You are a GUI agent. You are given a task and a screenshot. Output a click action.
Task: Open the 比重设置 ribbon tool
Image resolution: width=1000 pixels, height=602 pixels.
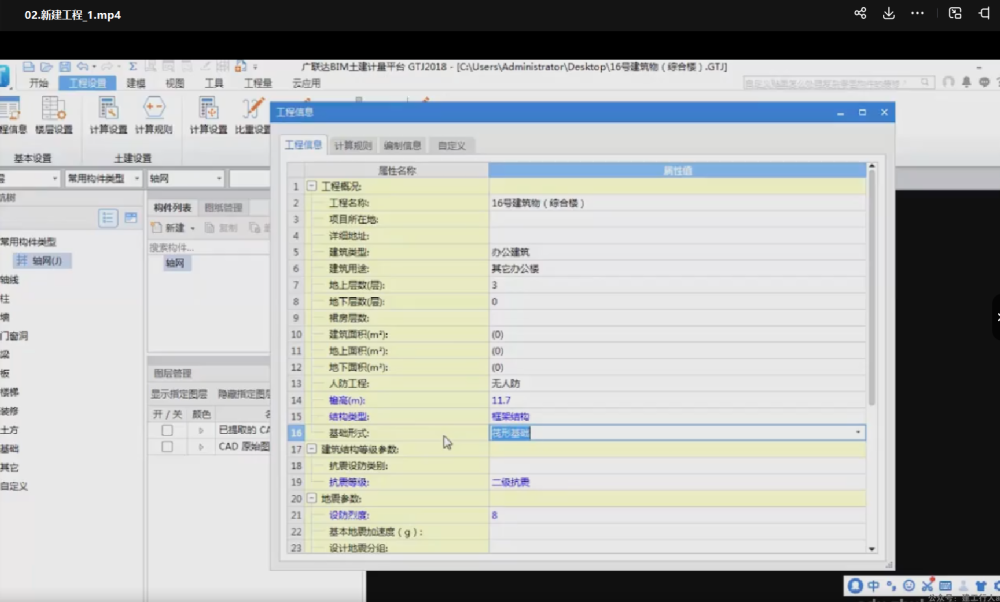[x=253, y=116]
